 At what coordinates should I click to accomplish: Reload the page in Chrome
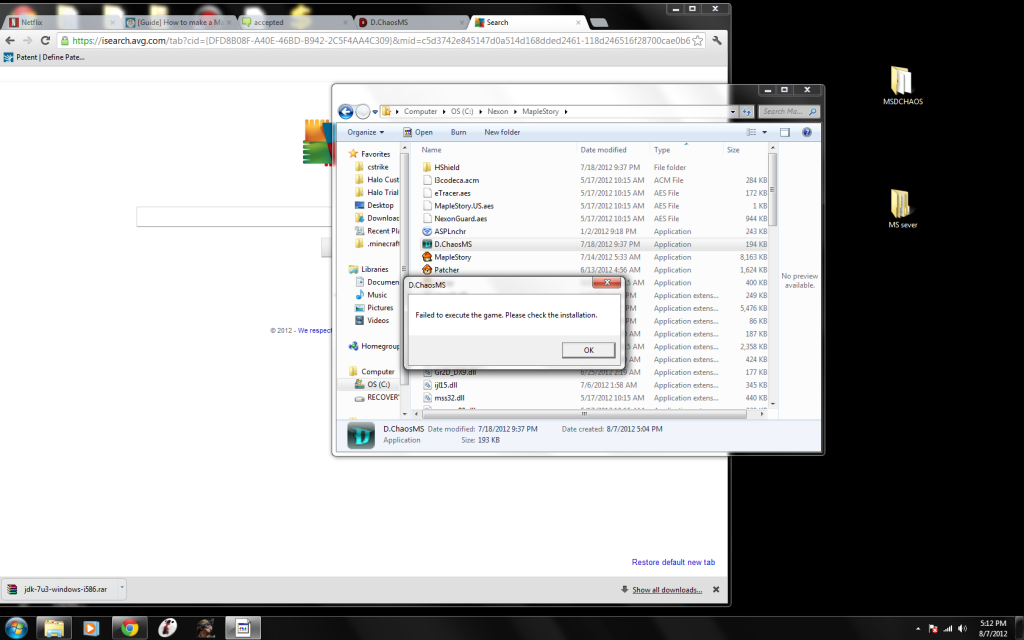coord(45,40)
